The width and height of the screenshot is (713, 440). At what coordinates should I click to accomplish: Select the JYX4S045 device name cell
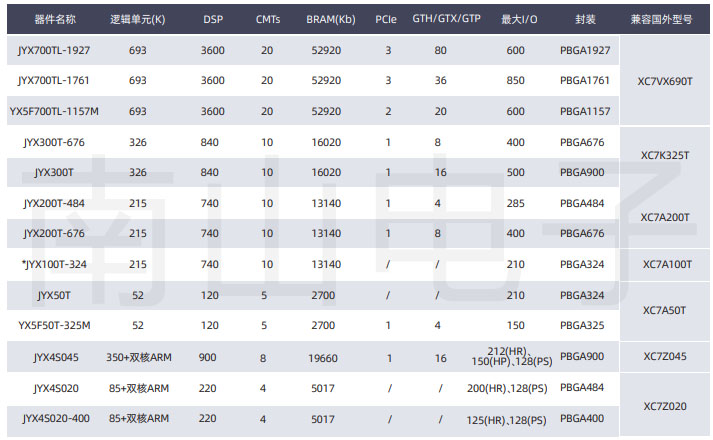[x=56, y=357]
